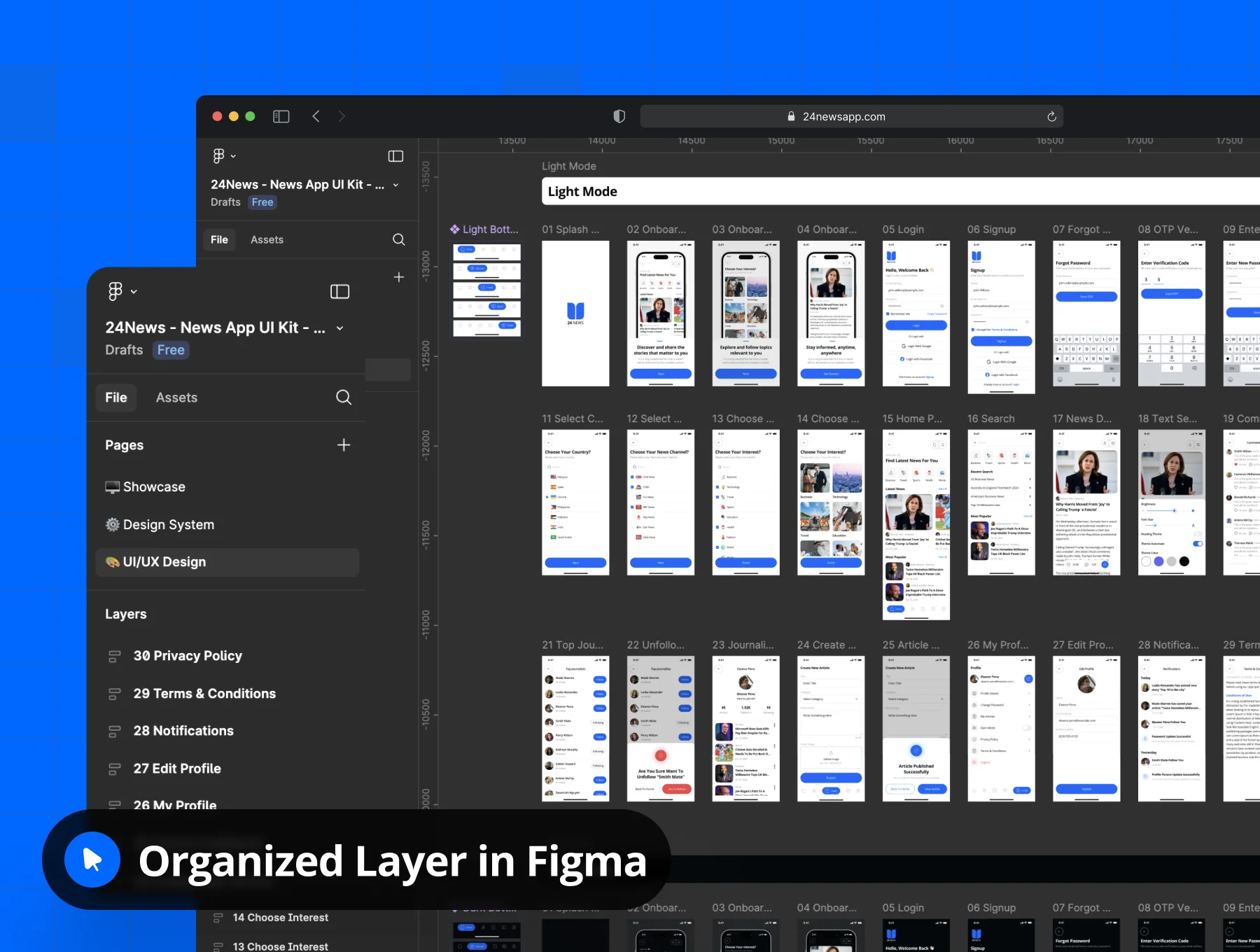Open Figma logo menu in browser window
This screenshot has height=952, width=1260.
(218, 156)
